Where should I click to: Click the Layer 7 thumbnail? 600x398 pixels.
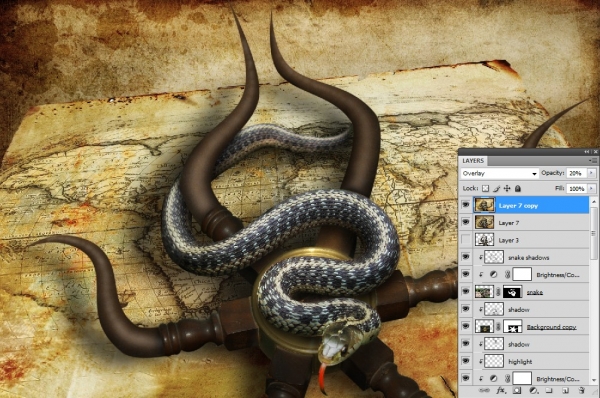[x=484, y=222]
